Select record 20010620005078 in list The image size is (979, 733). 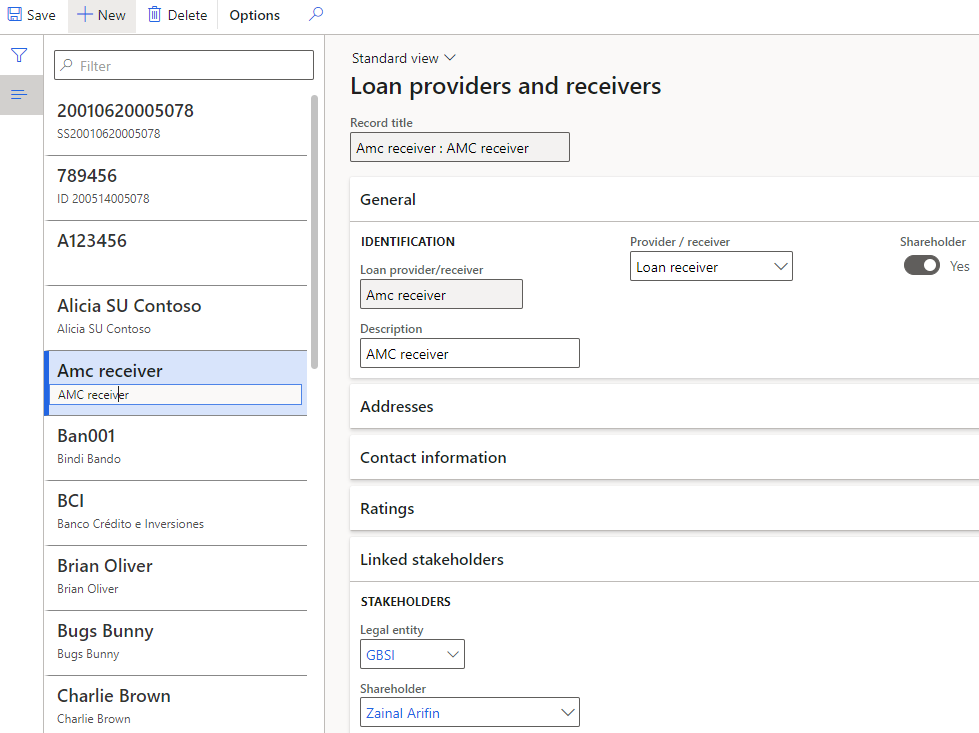176,122
